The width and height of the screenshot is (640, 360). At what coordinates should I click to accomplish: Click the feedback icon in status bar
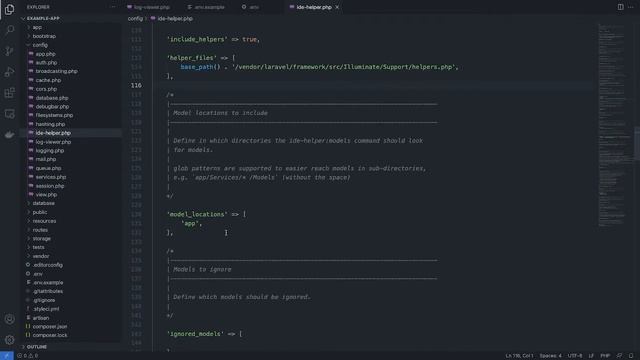point(619,356)
